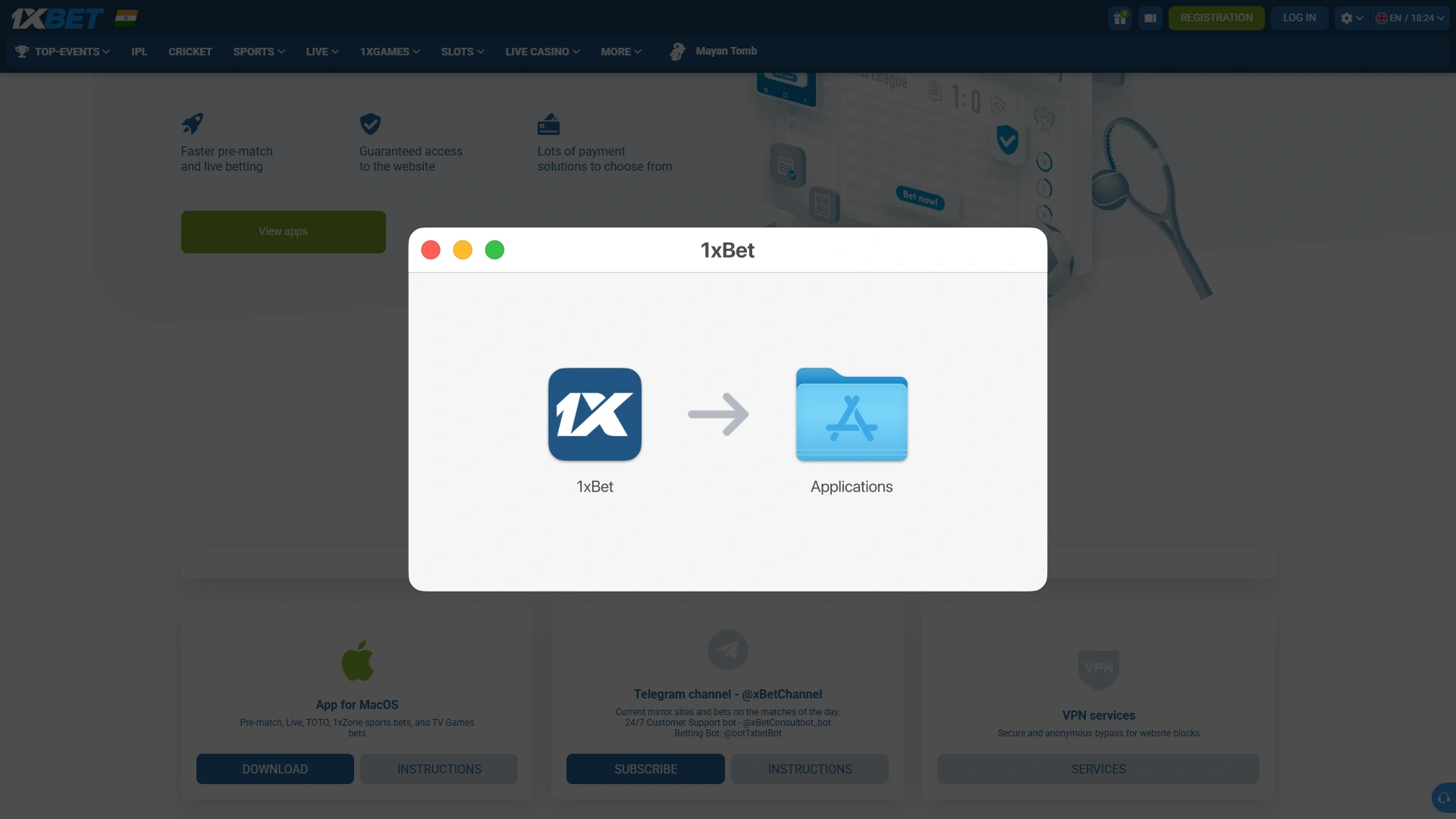Click SUBSCRIBE for Telegram channel
The width and height of the screenshot is (1456, 819).
click(x=645, y=769)
